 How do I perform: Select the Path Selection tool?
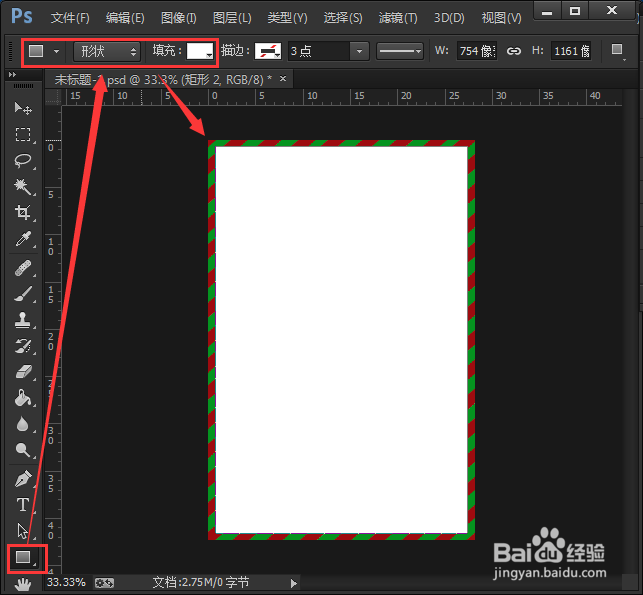23,531
